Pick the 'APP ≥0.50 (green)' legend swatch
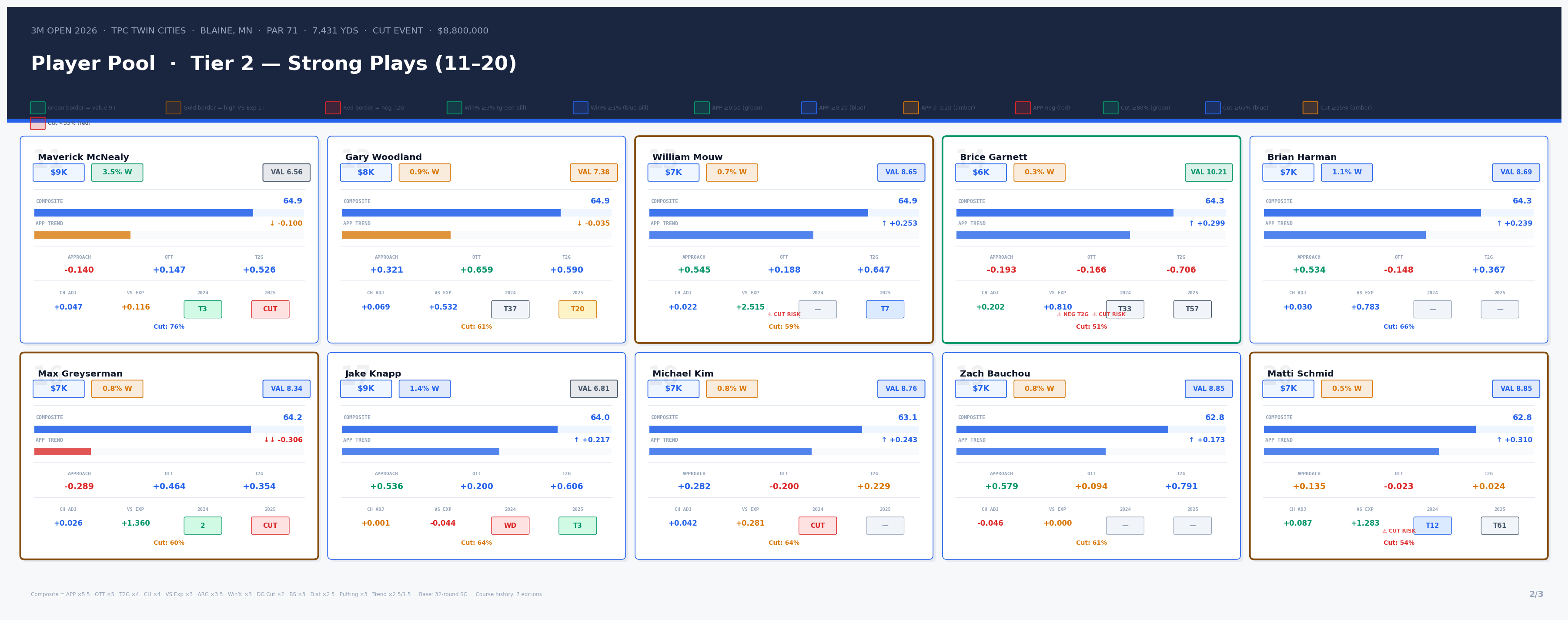 pyautogui.click(x=702, y=108)
